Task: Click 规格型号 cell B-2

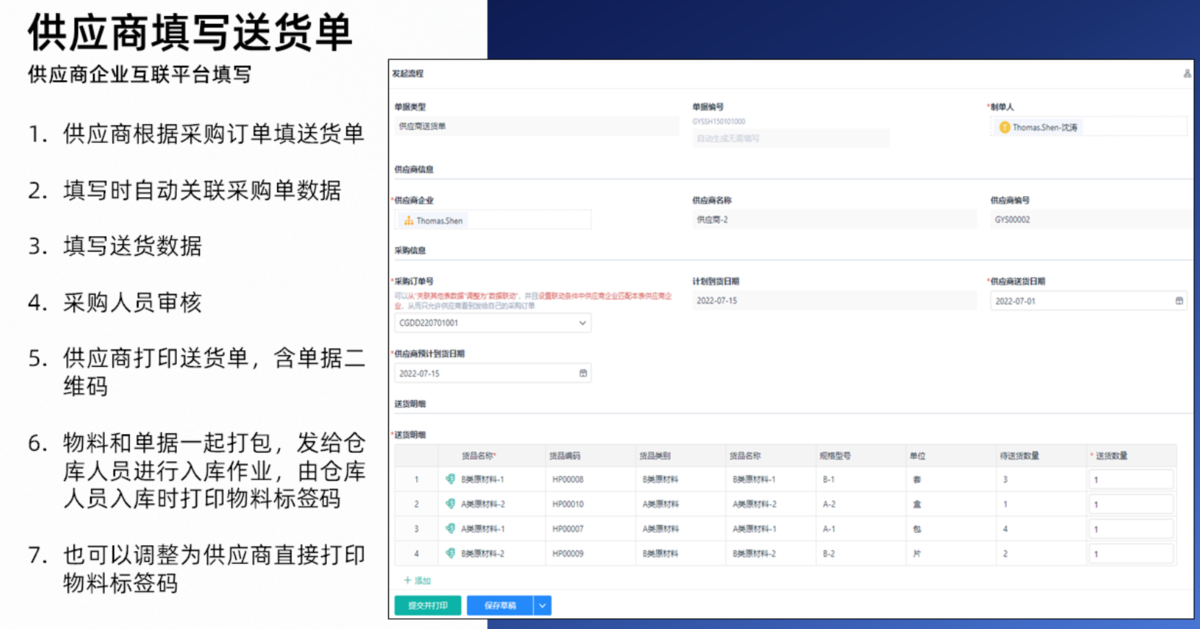Action: [828, 553]
